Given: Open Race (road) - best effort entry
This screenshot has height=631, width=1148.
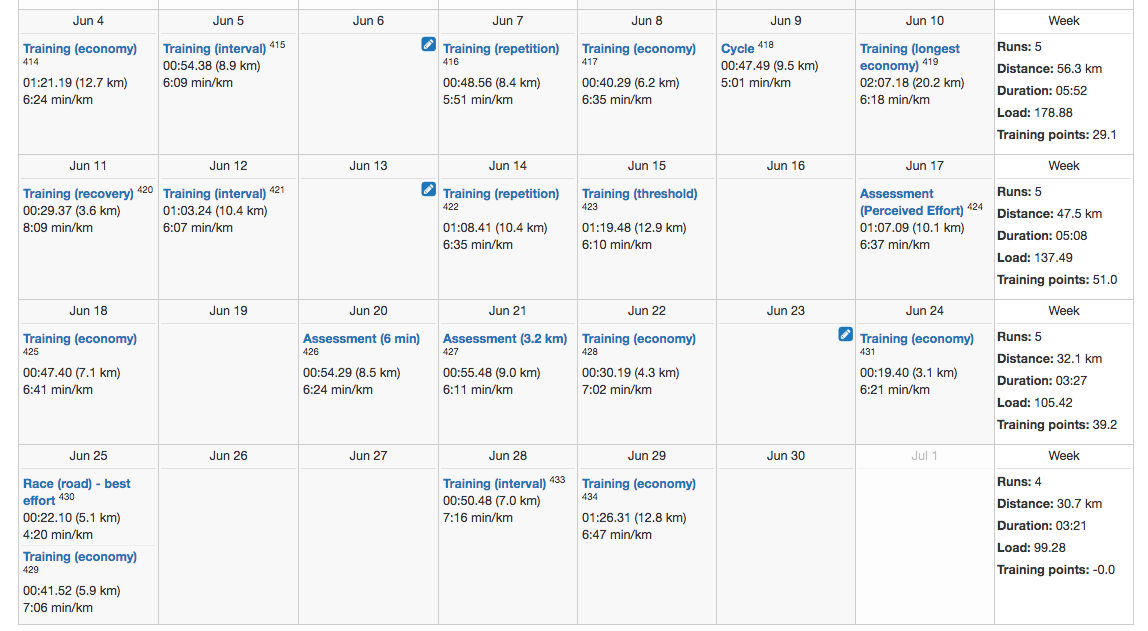Looking at the screenshot, I should [x=77, y=492].
